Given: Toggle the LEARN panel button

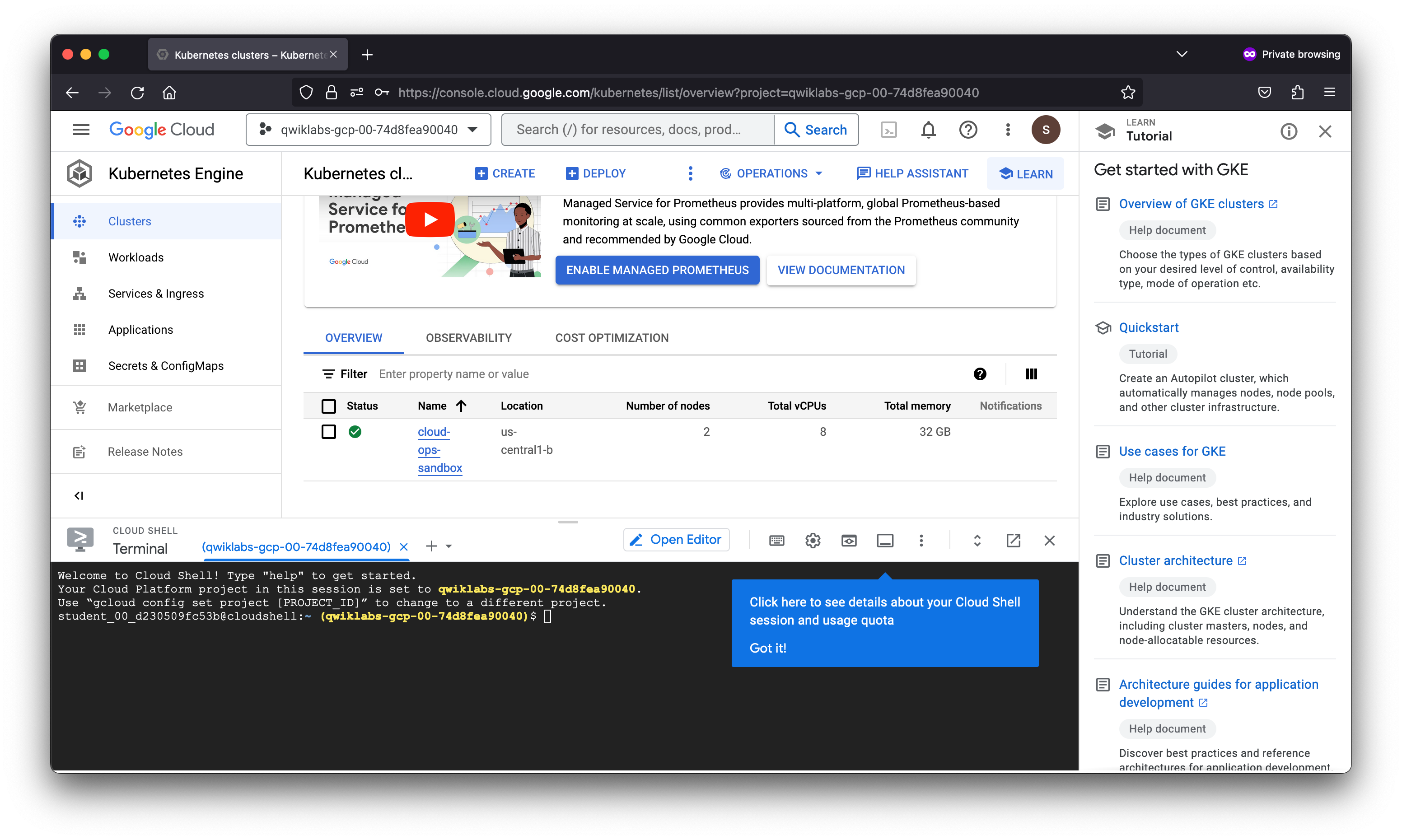Looking at the screenshot, I should click(1025, 174).
